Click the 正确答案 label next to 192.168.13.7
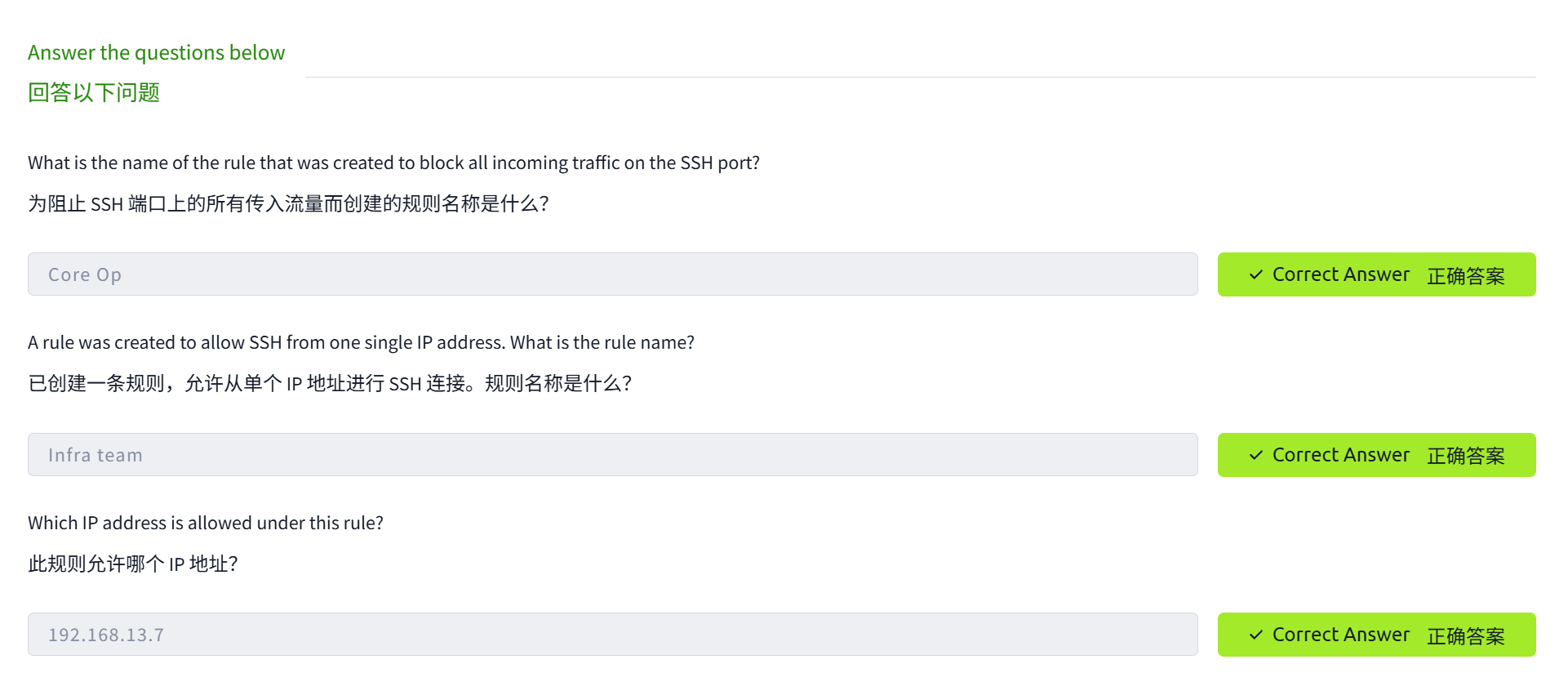This screenshot has width=1568, height=682. [1466, 636]
